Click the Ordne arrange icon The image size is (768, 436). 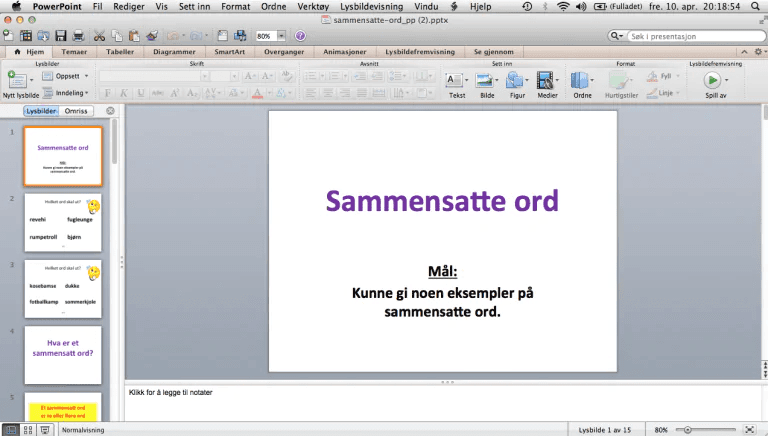581,82
